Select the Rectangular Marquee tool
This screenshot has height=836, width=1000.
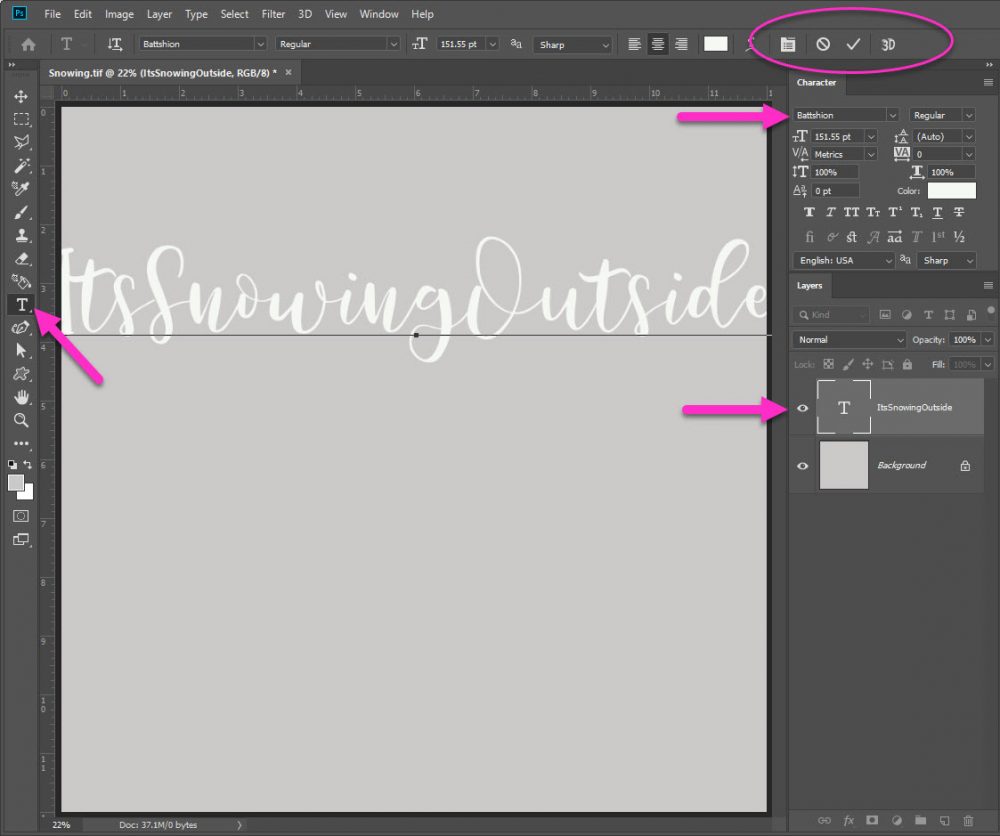(x=21, y=119)
